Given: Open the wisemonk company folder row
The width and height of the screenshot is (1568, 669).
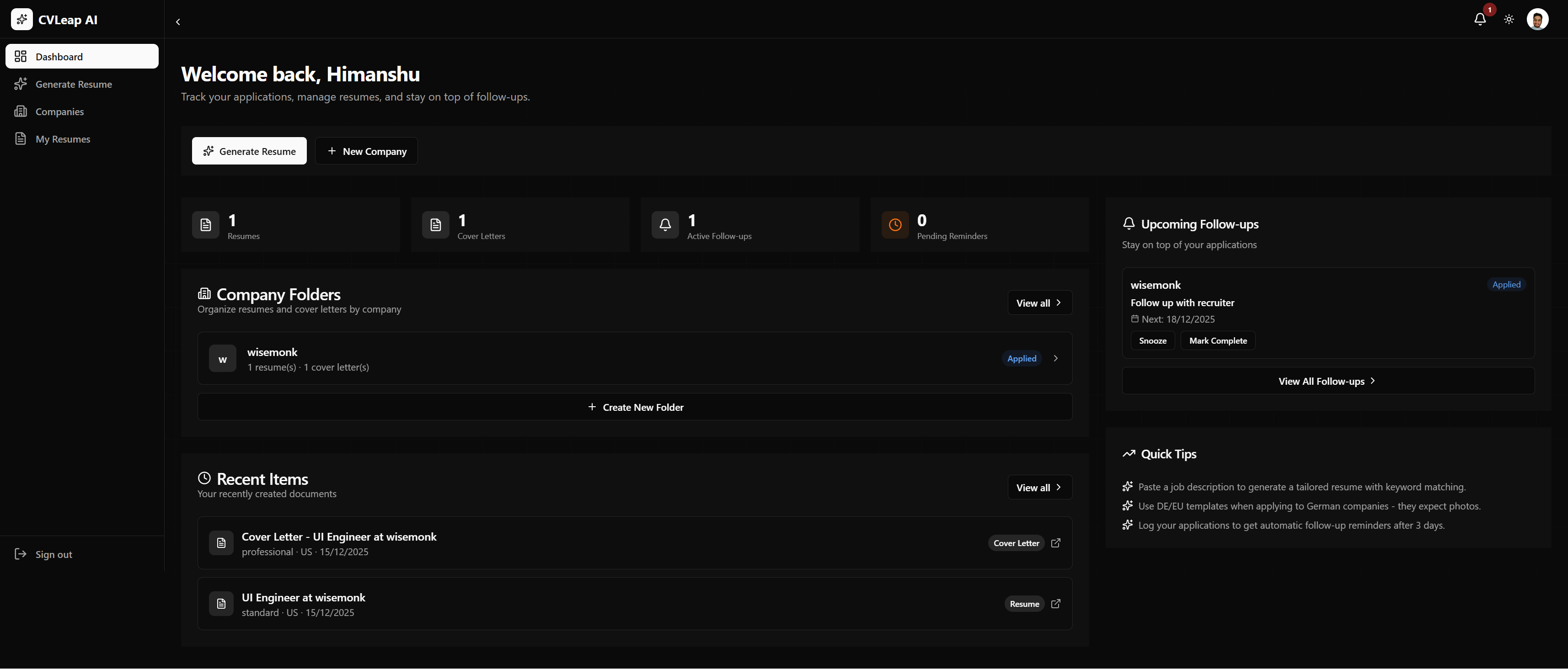Looking at the screenshot, I should coord(635,358).
